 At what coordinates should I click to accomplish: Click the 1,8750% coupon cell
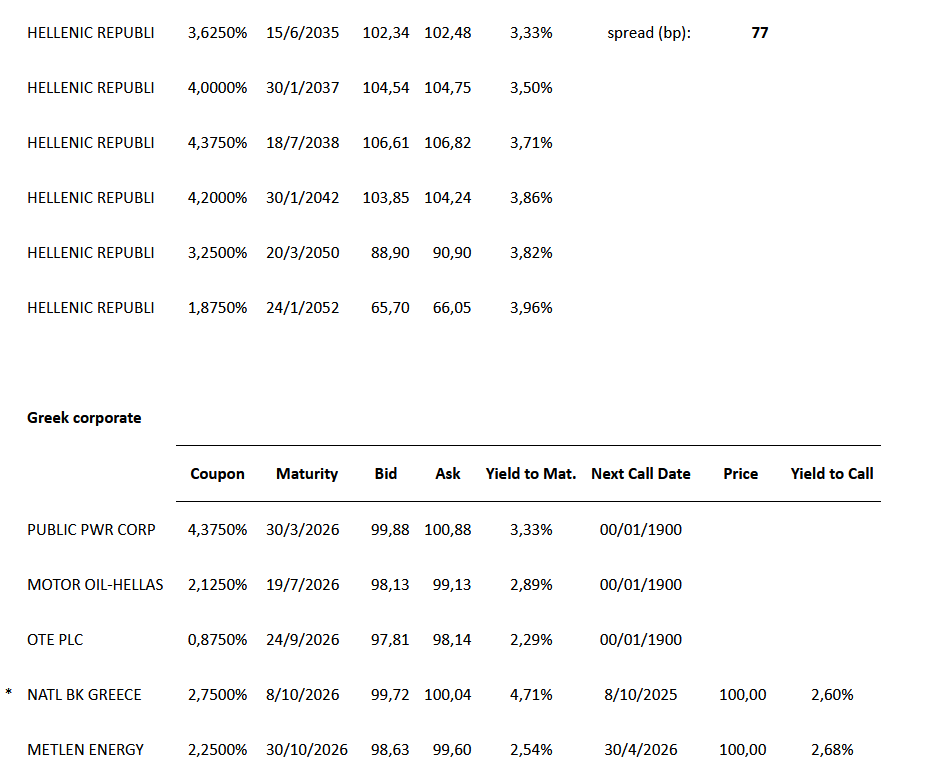(x=217, y=308)
